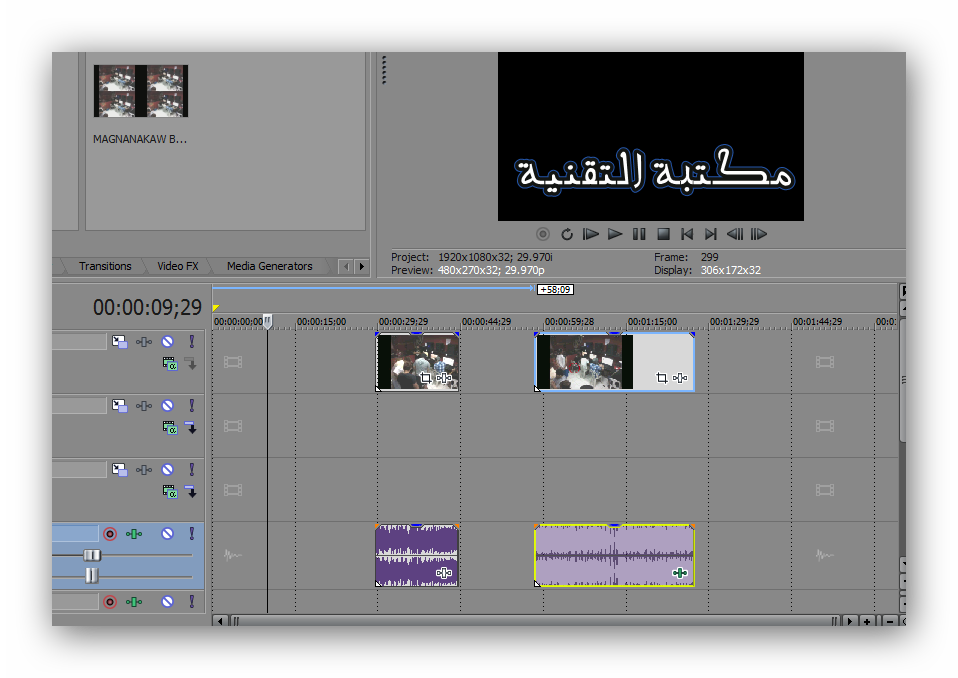This screenshot has height=678, width=958.
Task: Open automation settings on the first video track
Action: [144, 342]
